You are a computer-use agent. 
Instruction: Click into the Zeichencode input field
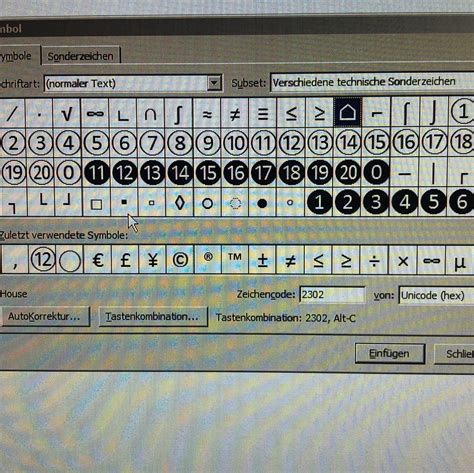332,295
